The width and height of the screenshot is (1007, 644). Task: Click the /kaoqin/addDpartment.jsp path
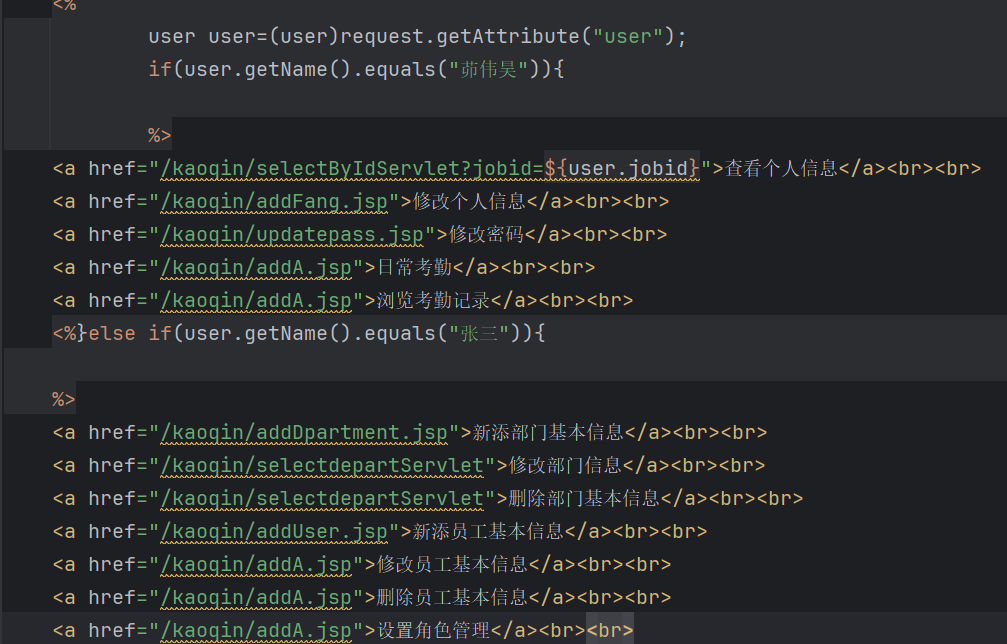click(x=303, y=433)
